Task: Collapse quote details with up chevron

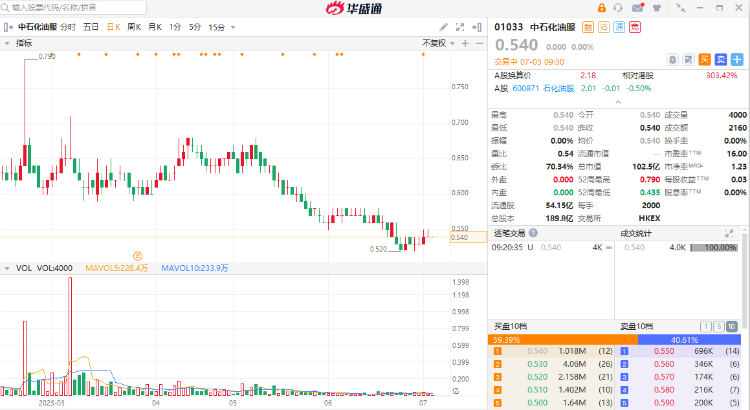Action: (x=618, y=102)
